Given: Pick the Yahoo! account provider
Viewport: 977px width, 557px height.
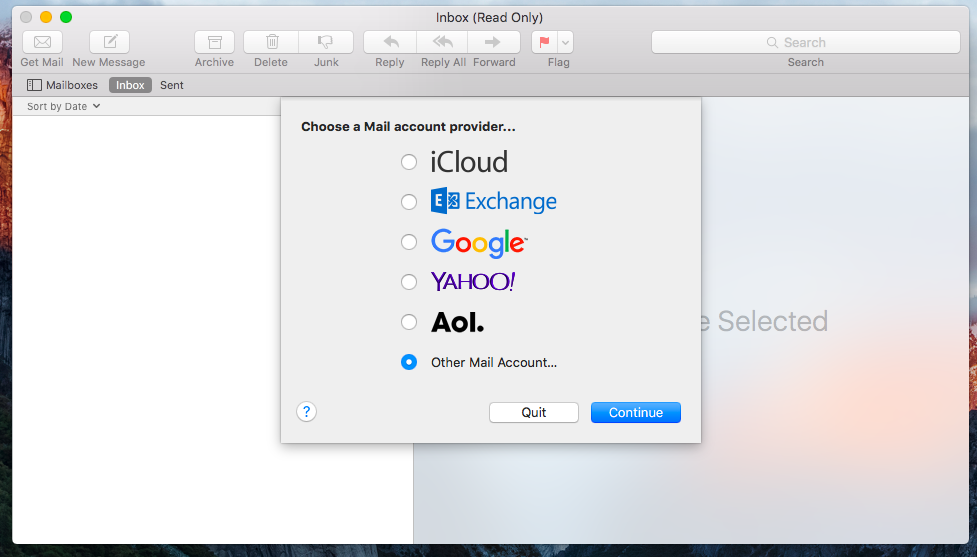Looking at the screenshot, I should point(409,282).
